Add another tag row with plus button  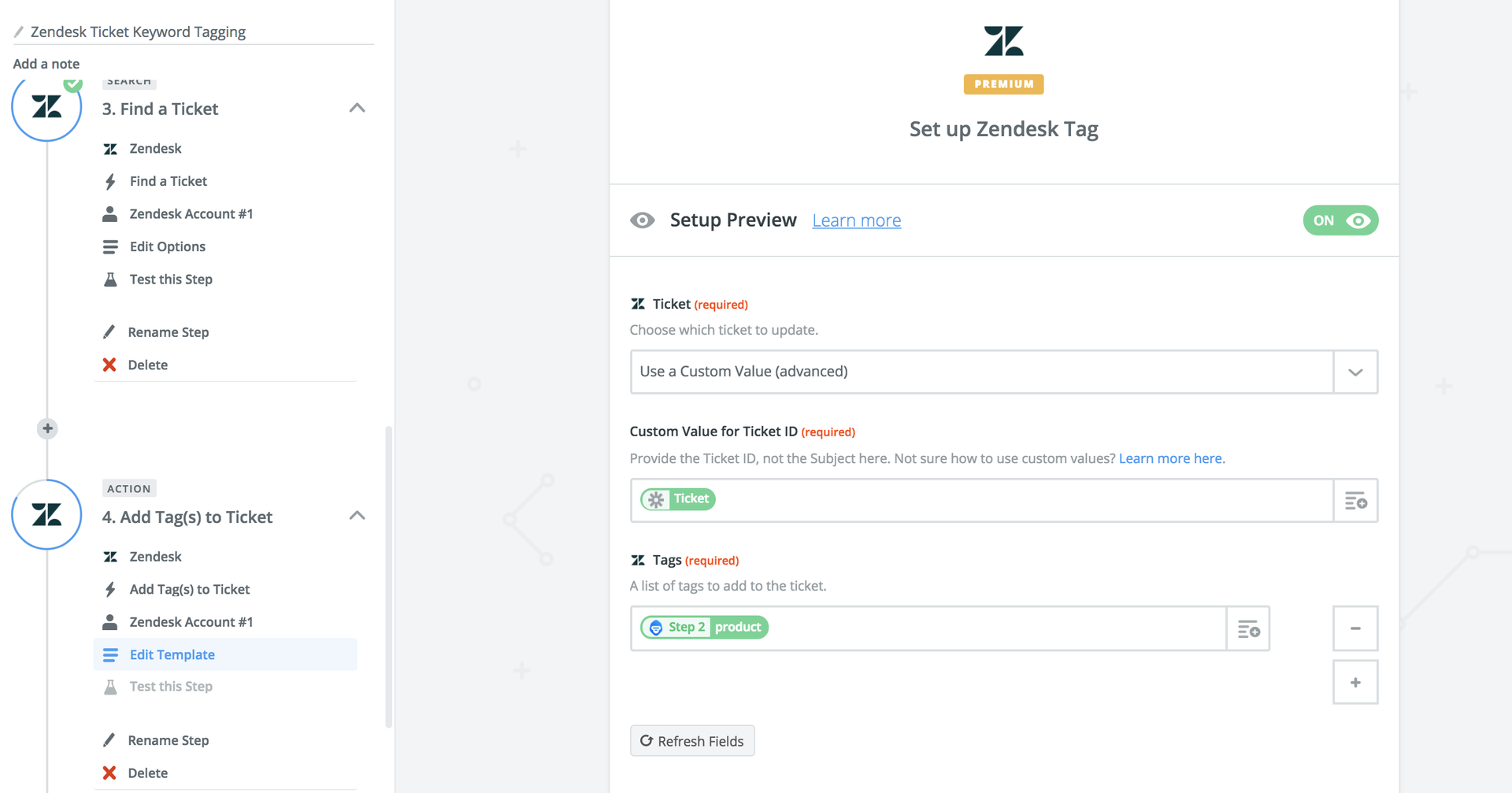tap(1355, 683)
